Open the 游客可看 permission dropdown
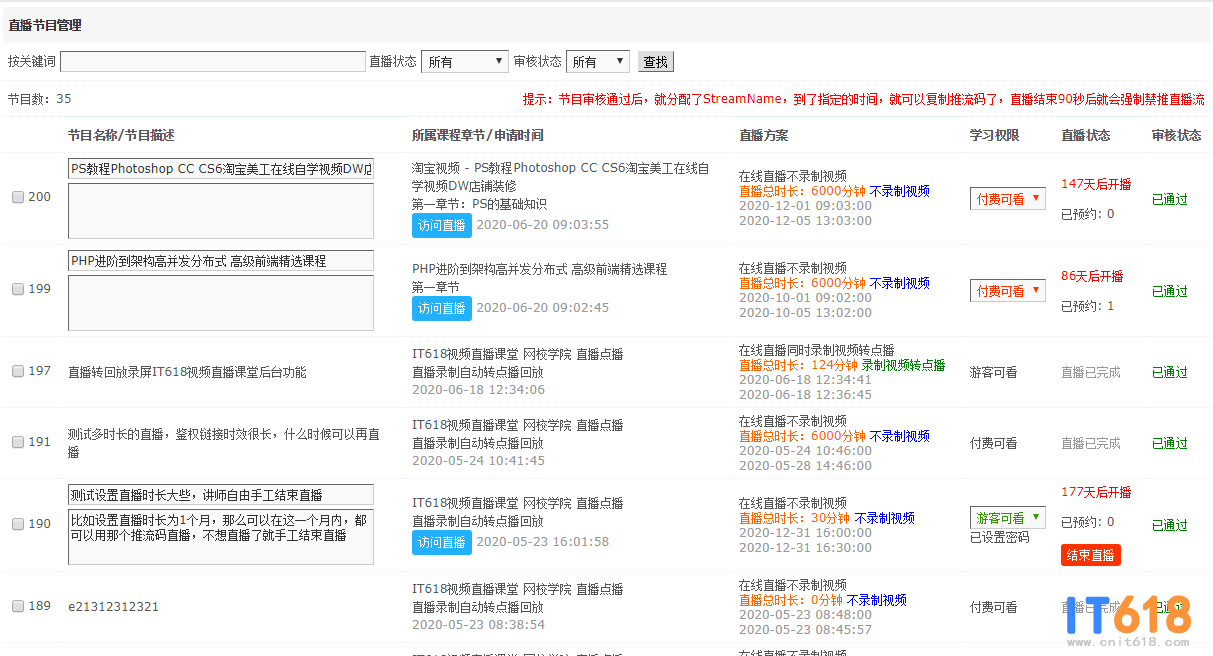 (1007, 518)
